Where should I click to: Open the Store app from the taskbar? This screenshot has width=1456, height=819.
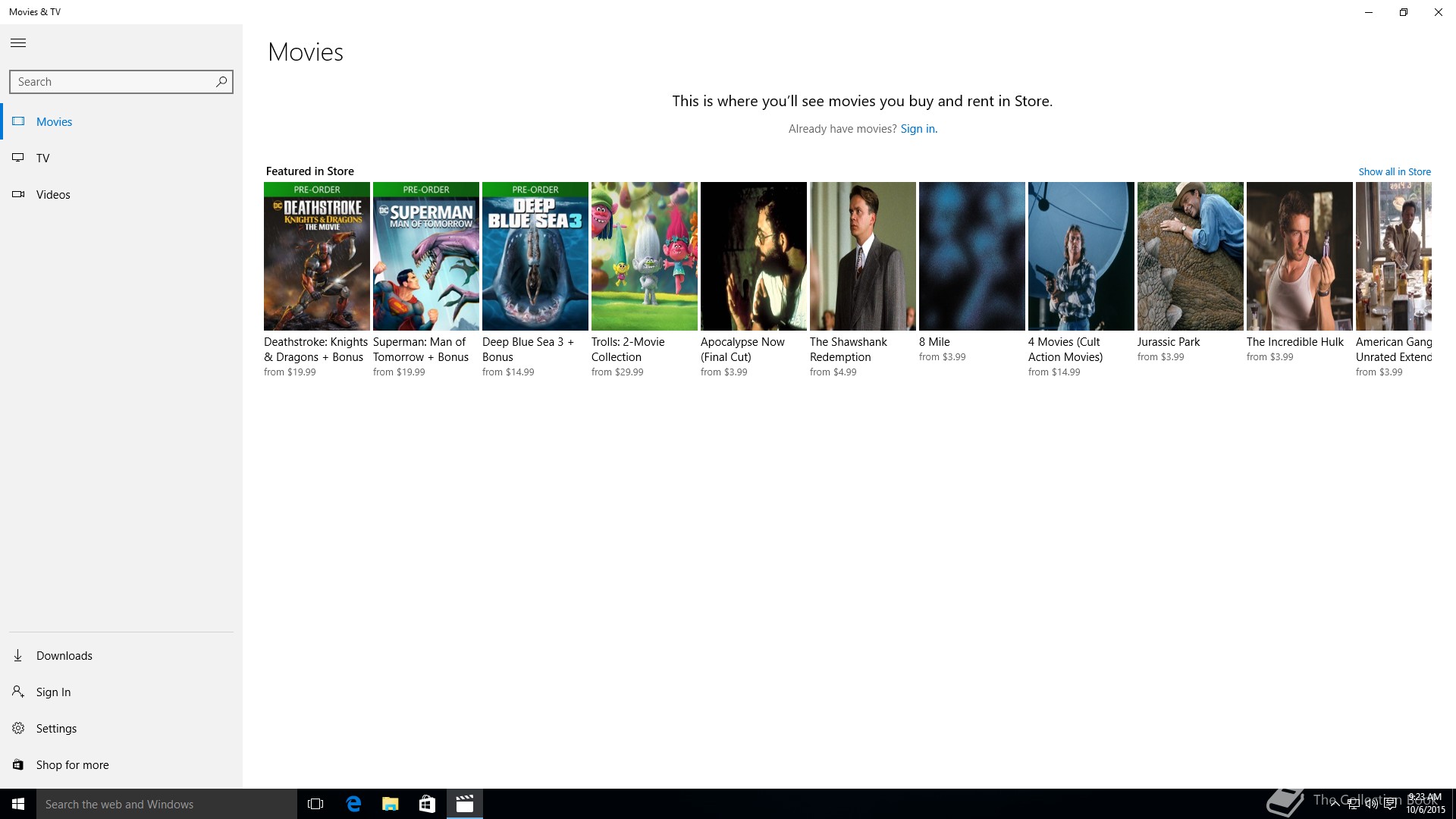click(427, 804)
